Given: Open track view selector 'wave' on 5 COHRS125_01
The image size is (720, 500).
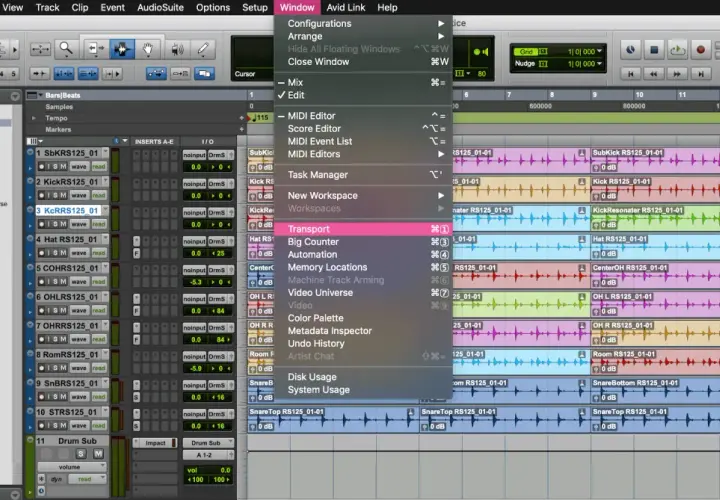Looking at the screenshot, I should 79,281.
